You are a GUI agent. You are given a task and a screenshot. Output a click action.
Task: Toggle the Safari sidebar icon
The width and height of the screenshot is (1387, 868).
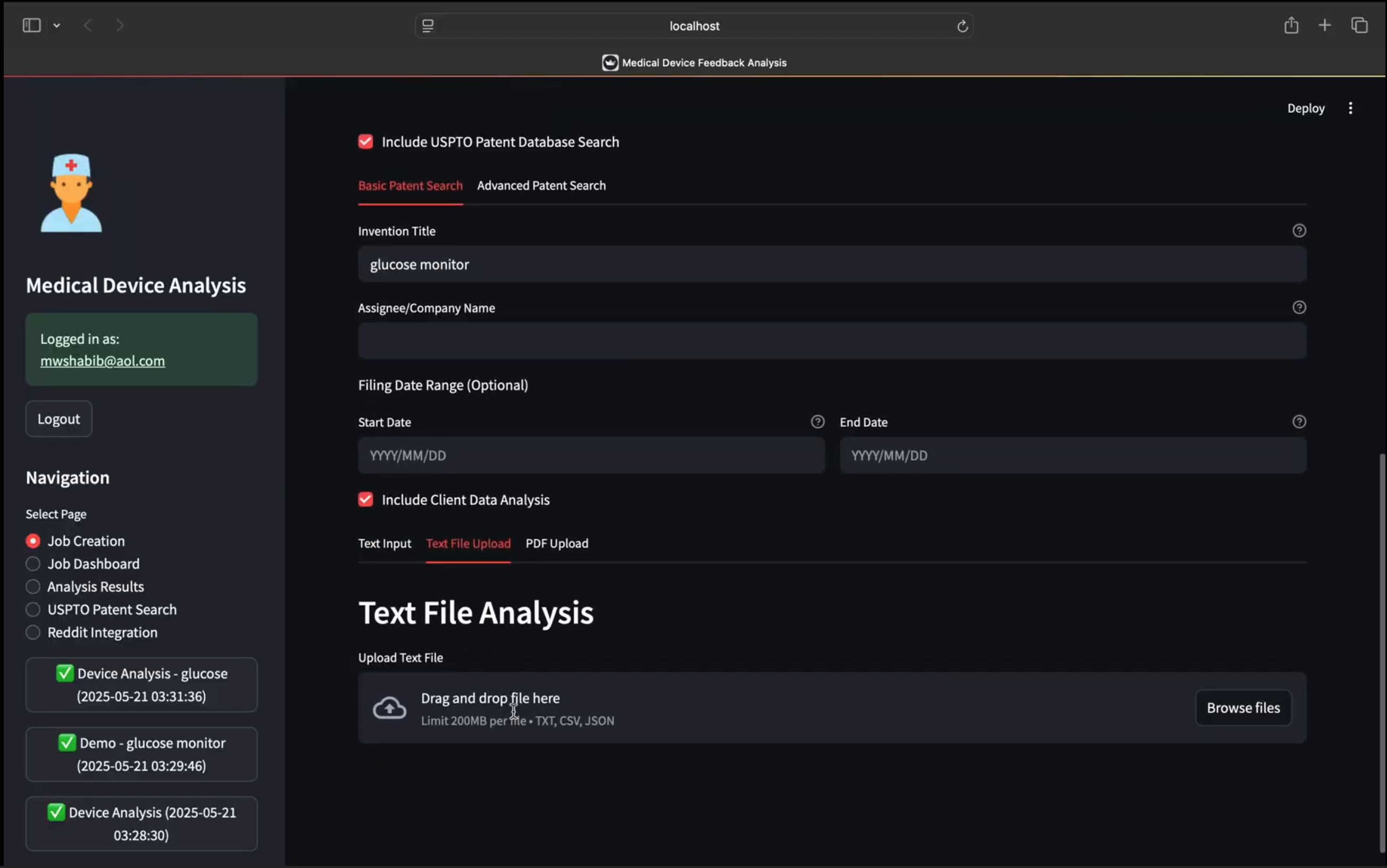(x=31, y=25)
